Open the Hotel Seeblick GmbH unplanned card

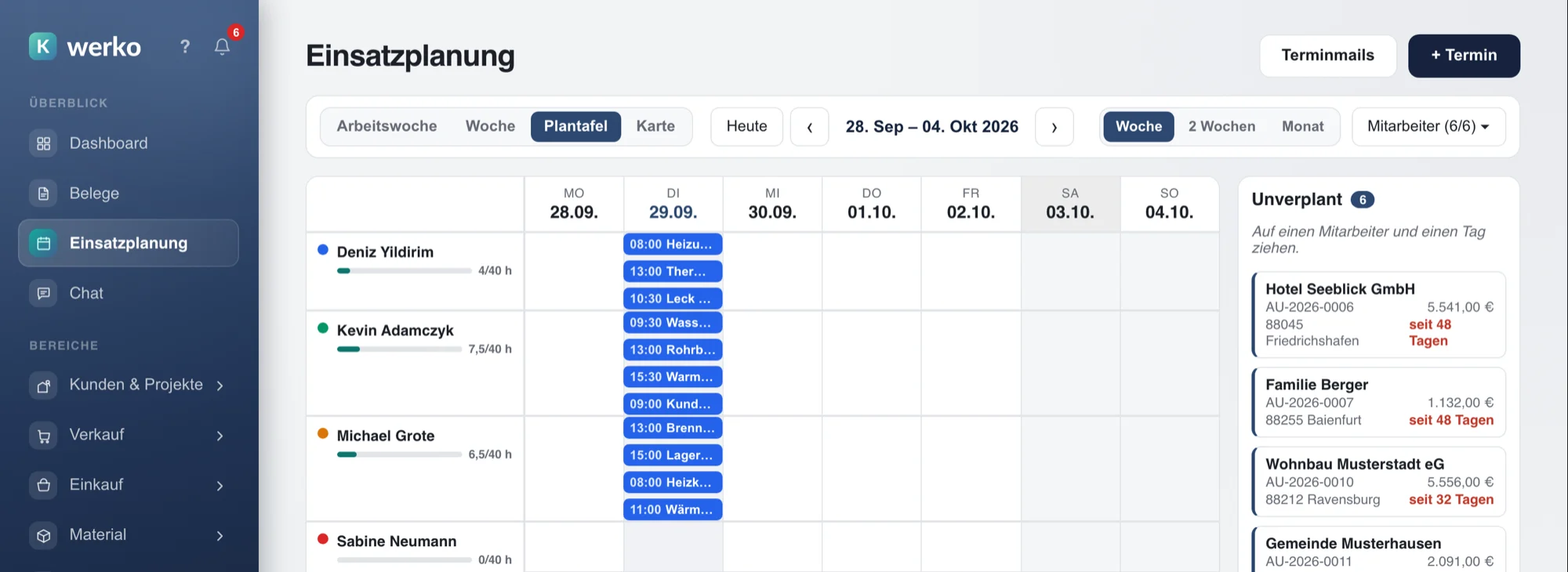tap(1379, 315)
